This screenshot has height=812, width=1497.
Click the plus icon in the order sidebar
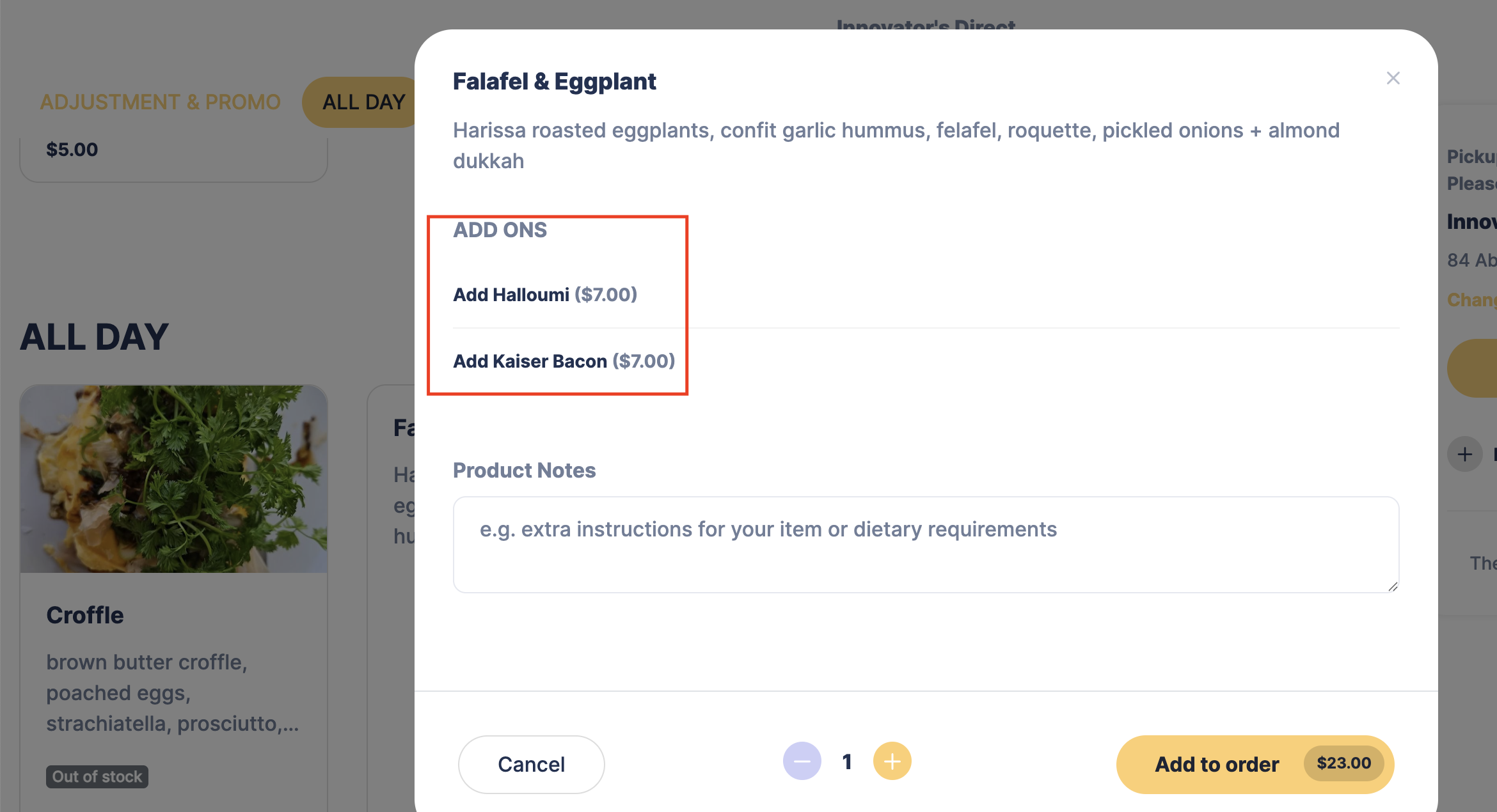pos(1464,455)
